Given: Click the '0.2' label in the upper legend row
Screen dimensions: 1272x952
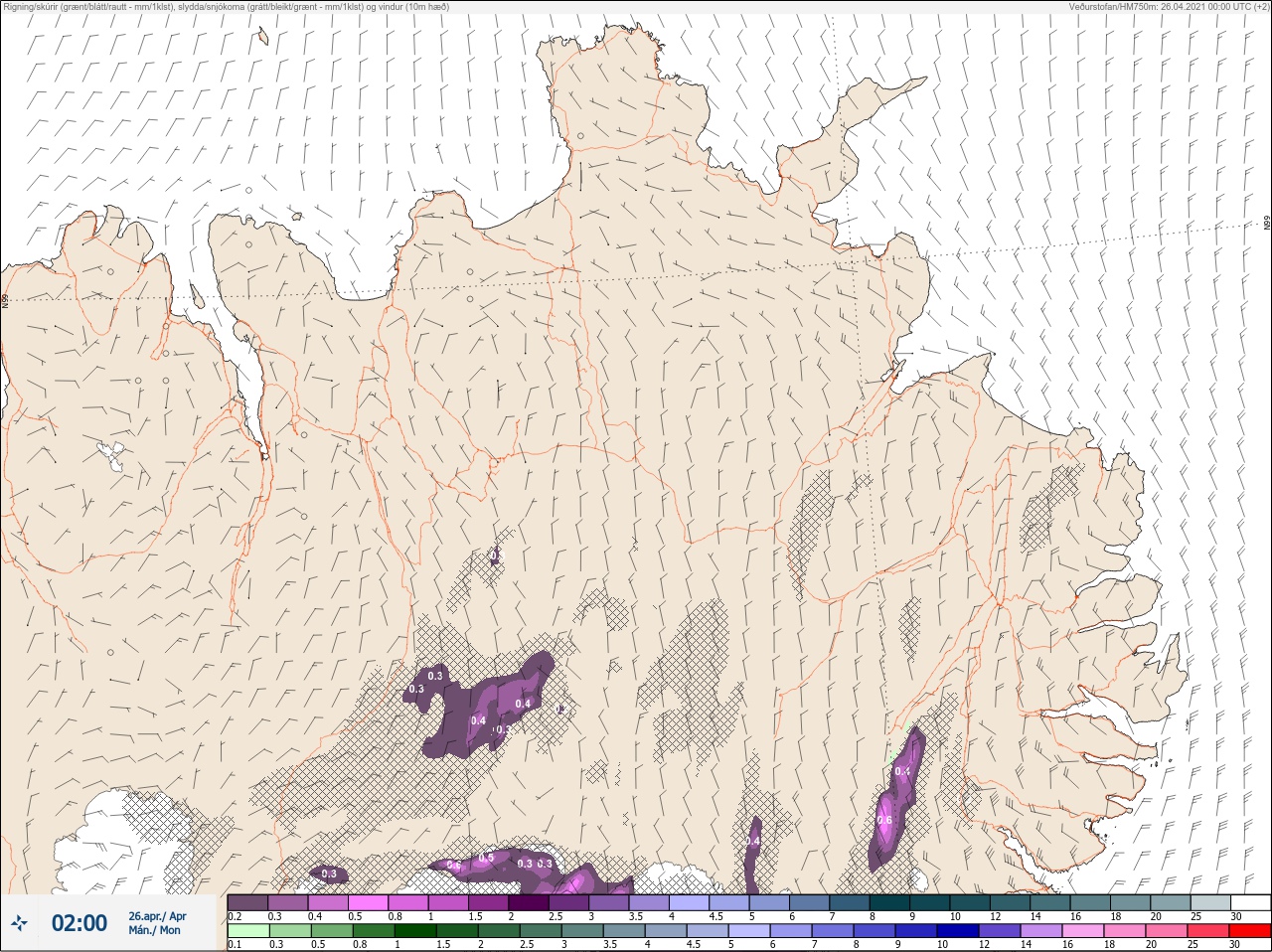Looking at the screenshot, I should pyautogui.click(x=236, y=916).
